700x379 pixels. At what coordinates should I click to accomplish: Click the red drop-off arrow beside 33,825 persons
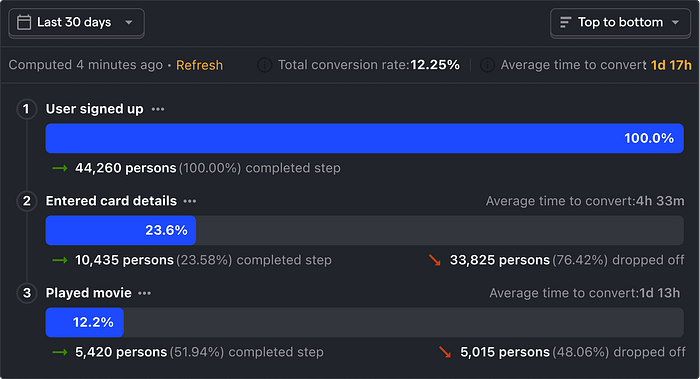(434, 260)
